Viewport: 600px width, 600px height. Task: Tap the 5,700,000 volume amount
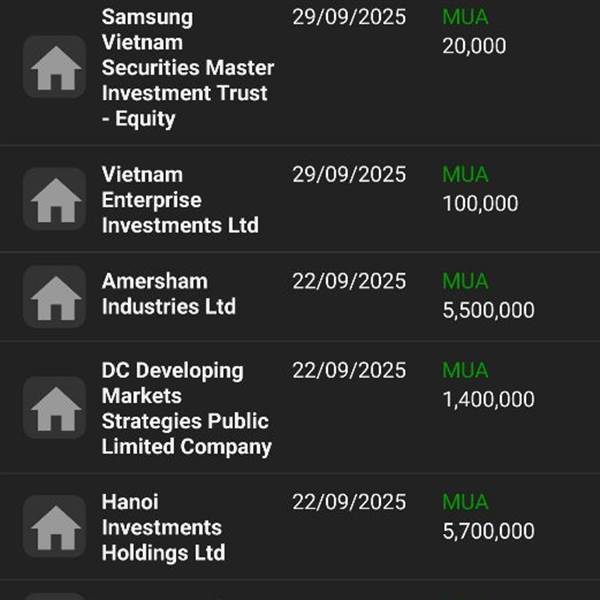click(x=488, y=530)
